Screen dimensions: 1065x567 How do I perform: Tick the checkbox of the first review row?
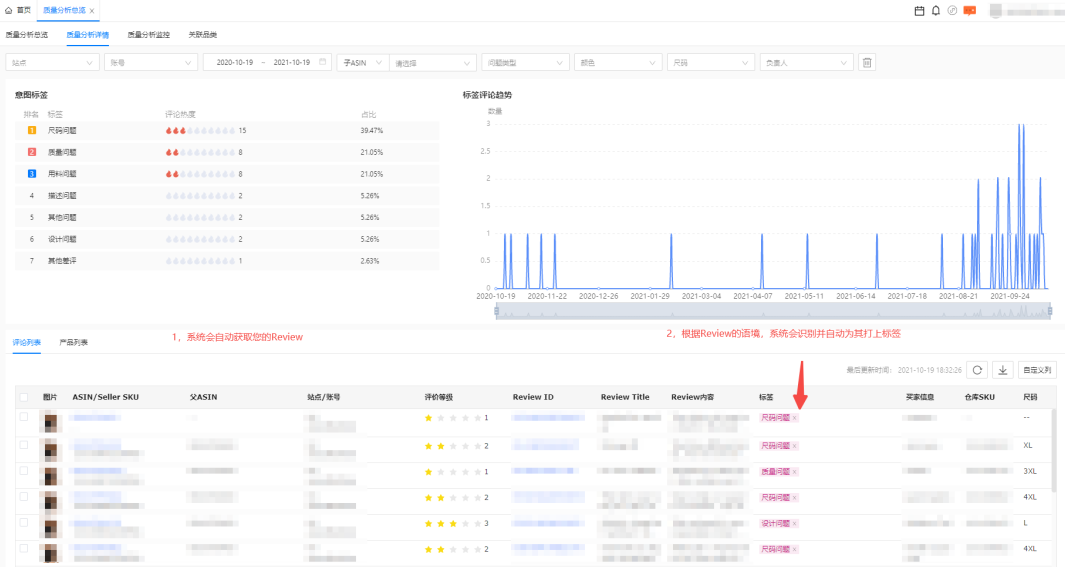tap(24, 417)
